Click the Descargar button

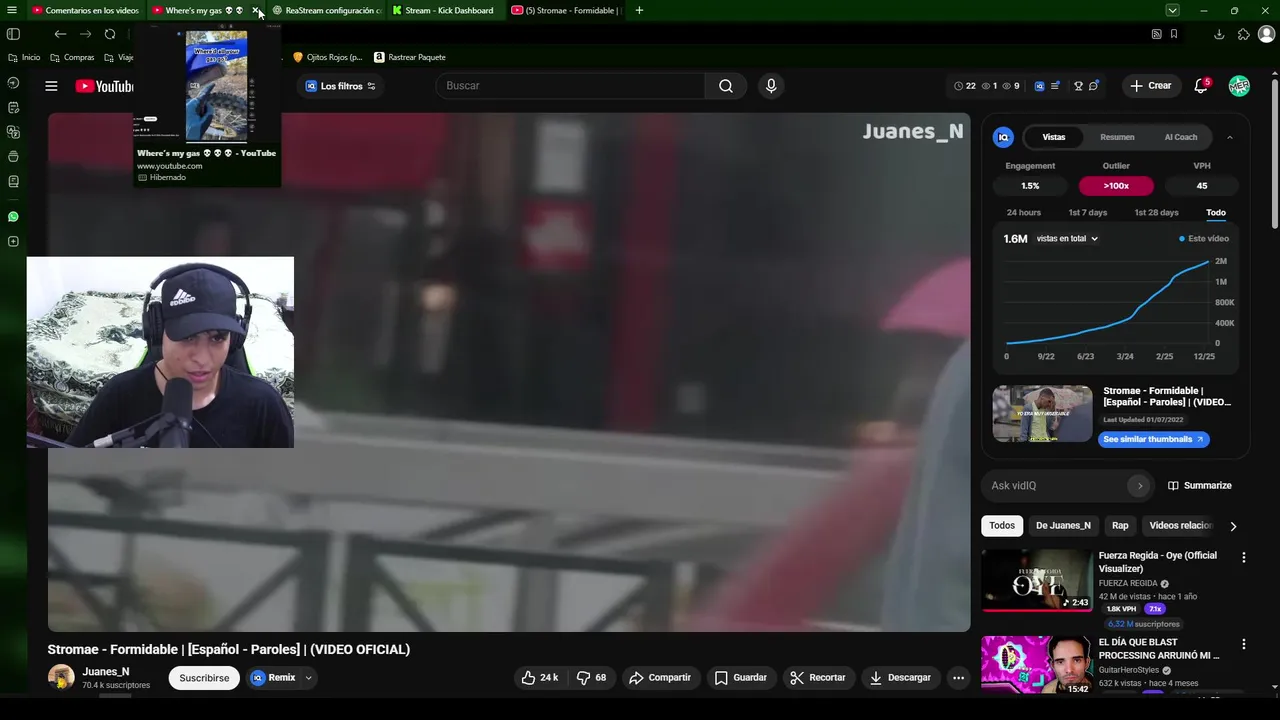click(900, 678)
